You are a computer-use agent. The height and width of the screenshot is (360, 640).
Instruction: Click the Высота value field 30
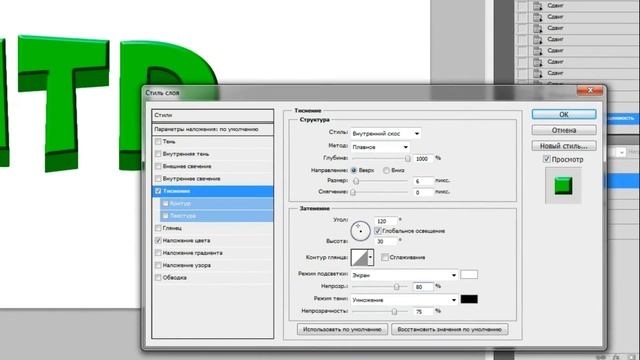click(385, 241)
